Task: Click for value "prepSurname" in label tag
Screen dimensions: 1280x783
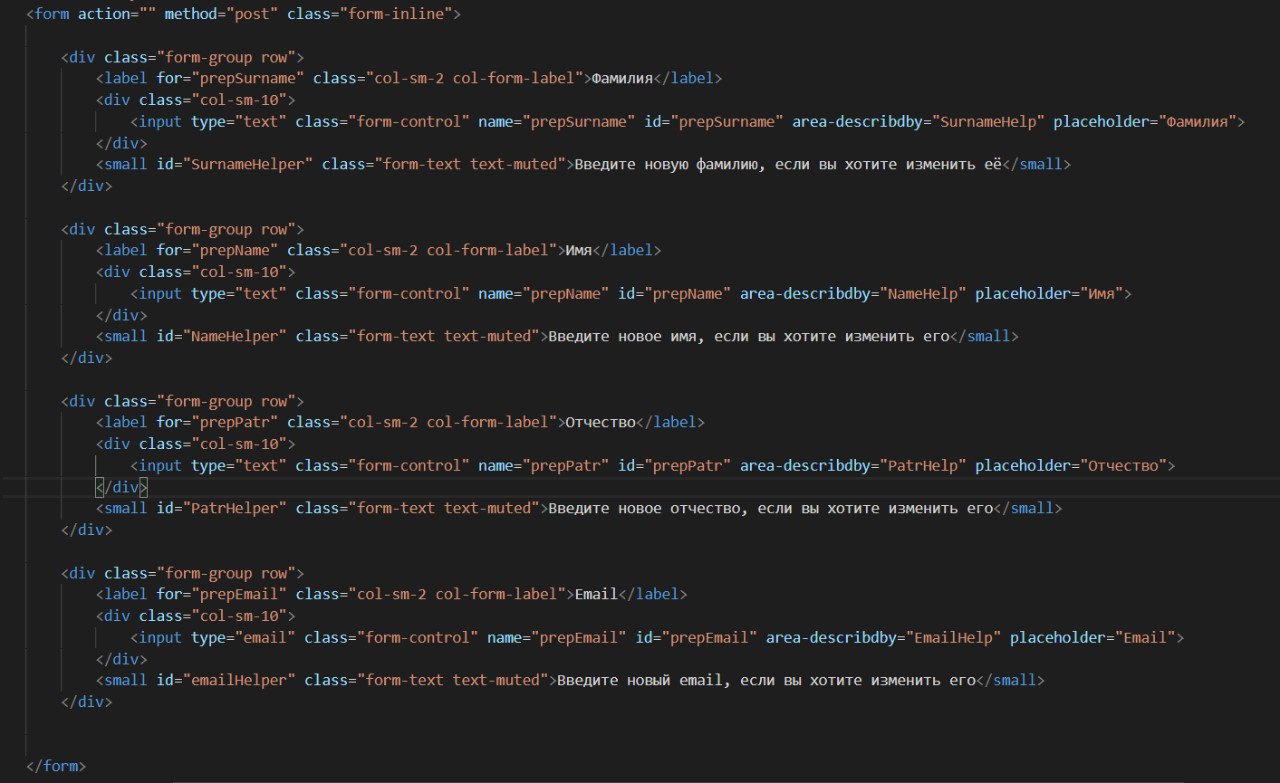Action: 248,78
